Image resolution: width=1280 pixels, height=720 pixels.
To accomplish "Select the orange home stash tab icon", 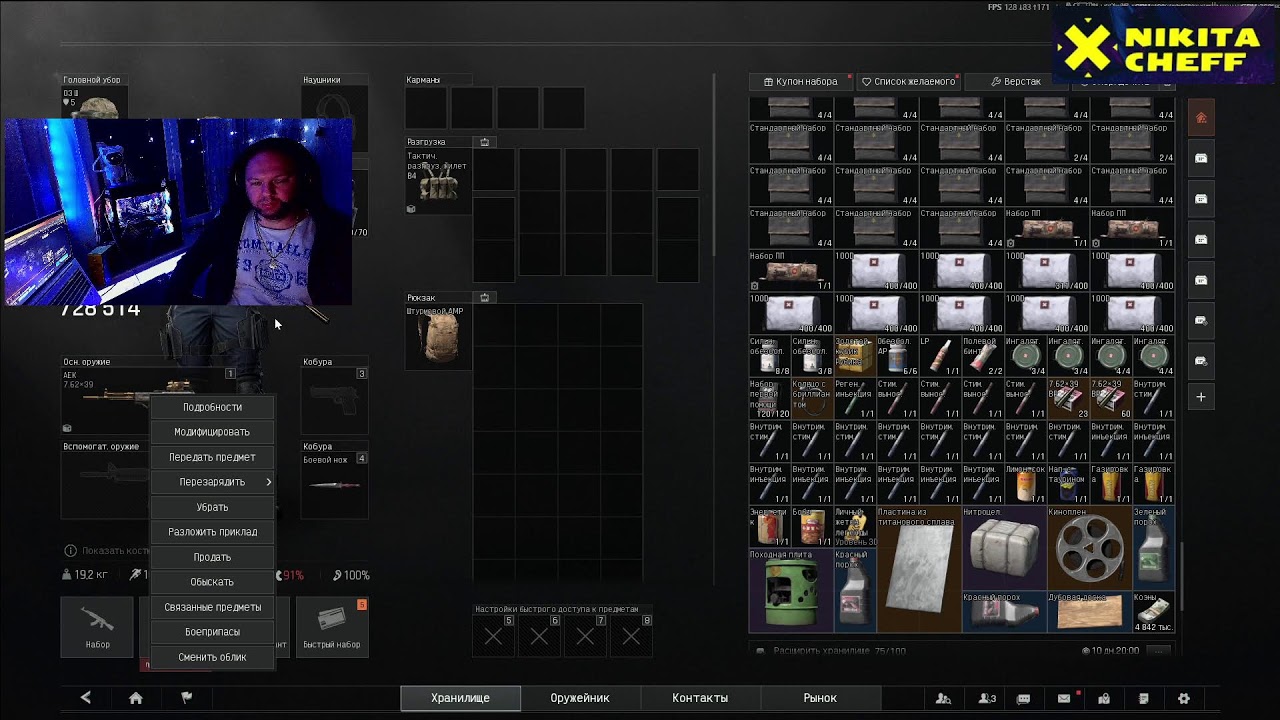I will 1201,118.
